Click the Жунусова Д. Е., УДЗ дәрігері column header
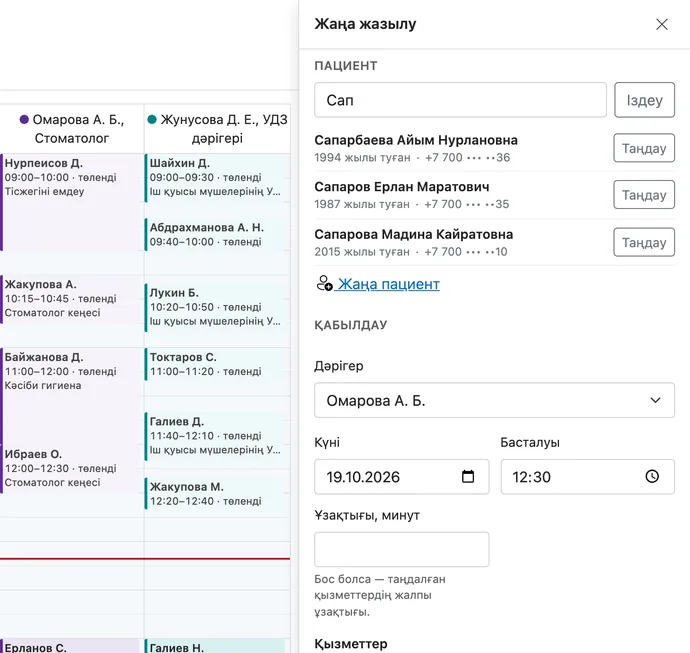Screen dimensions: 690x653 (x=217, y=129)
